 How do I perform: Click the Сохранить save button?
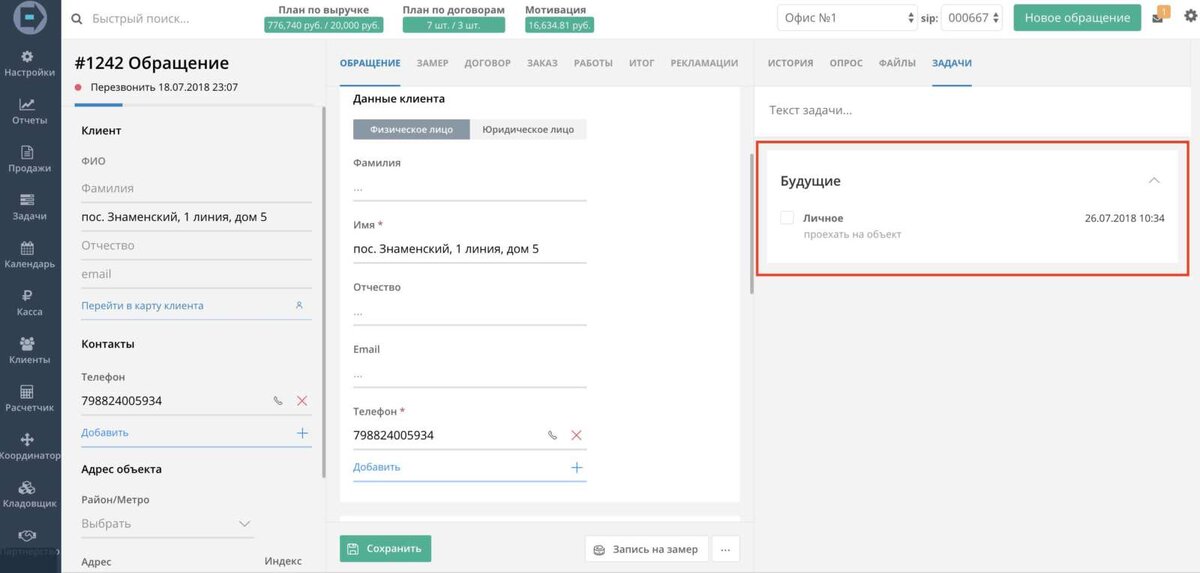(x=385, y=548)
